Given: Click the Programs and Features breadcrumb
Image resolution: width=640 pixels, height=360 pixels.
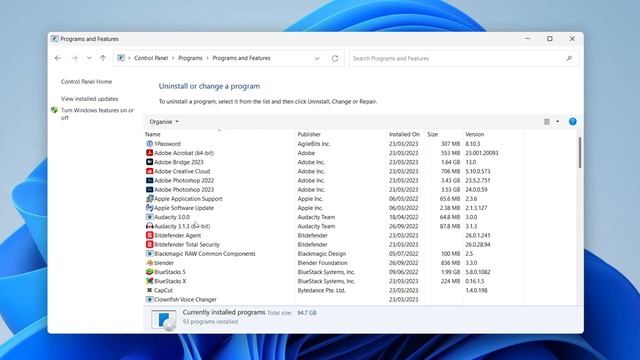Looking at the screenshot, I should tap(241, 58).
